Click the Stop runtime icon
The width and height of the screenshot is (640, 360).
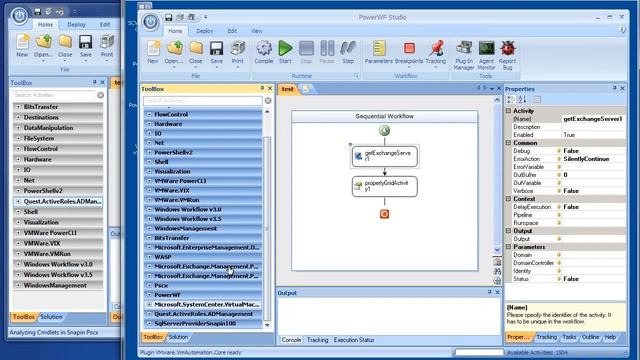pos(306,48)
